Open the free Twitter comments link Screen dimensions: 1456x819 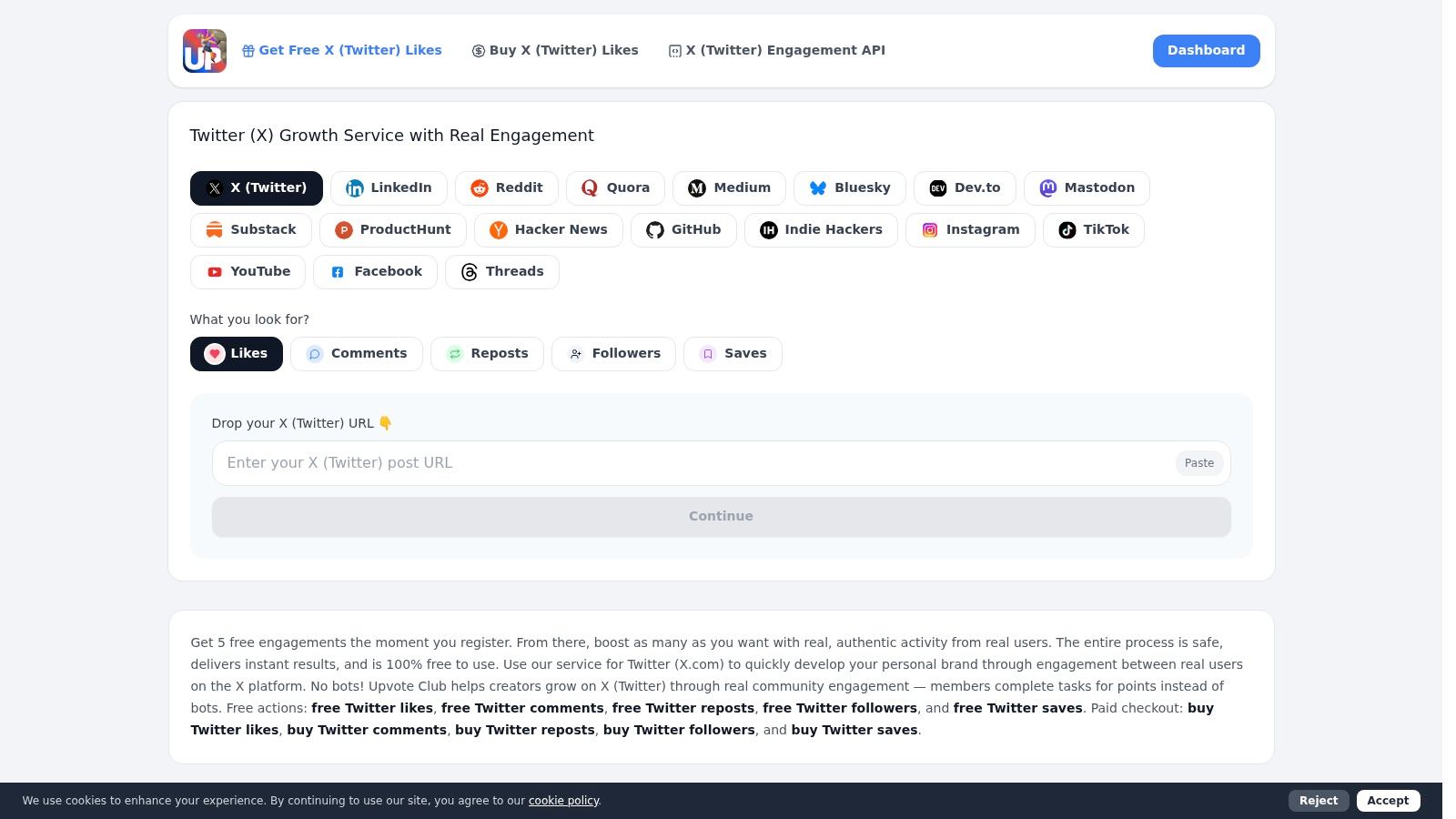click(x=522, y=708)
